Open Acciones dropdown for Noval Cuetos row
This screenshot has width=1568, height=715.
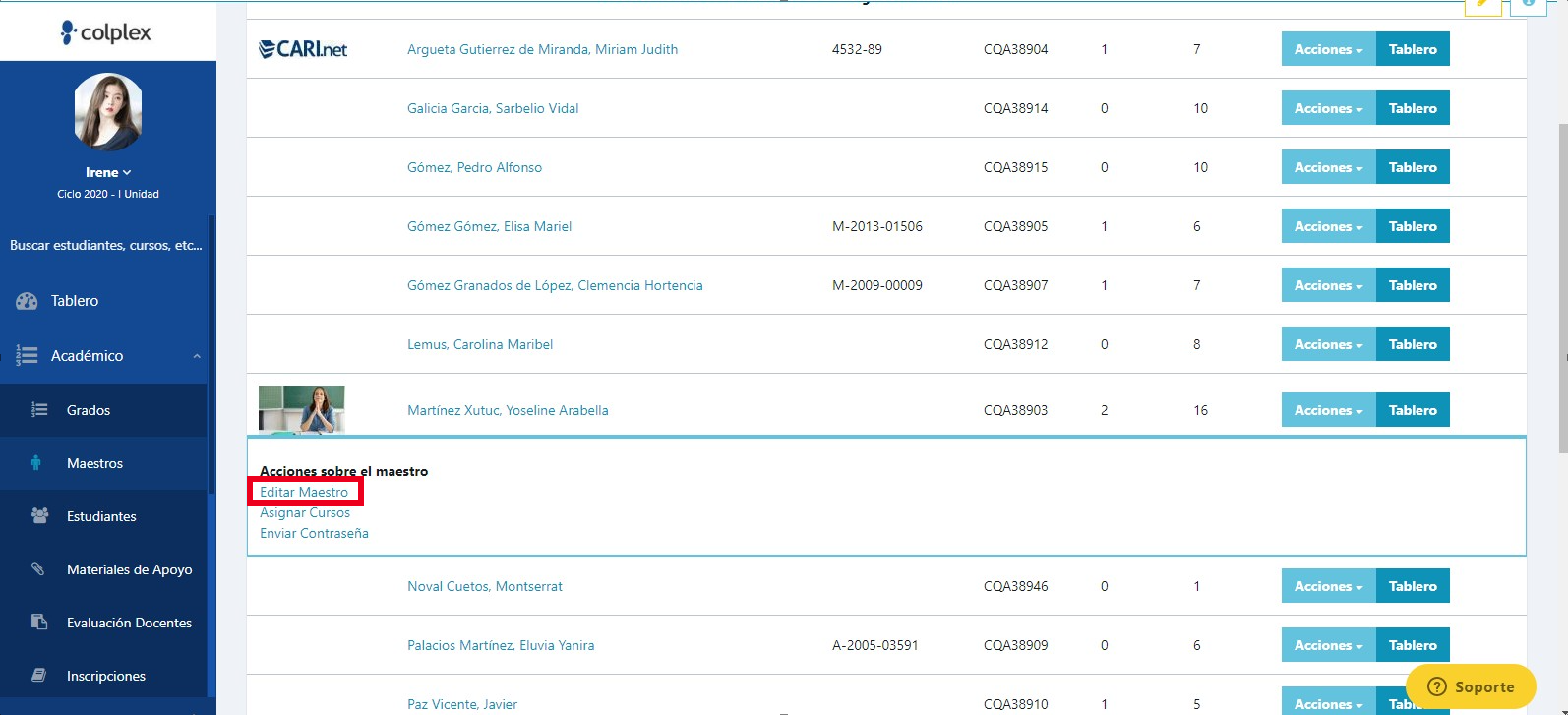(1328, 586)
